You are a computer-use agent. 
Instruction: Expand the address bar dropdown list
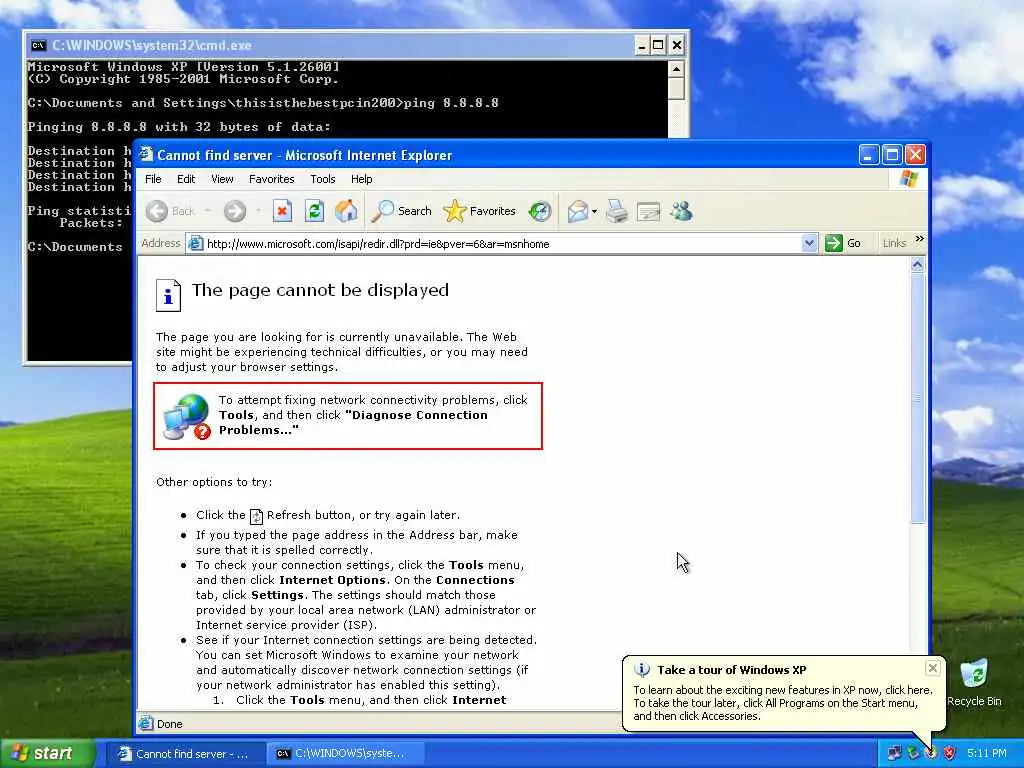(808, 244)
